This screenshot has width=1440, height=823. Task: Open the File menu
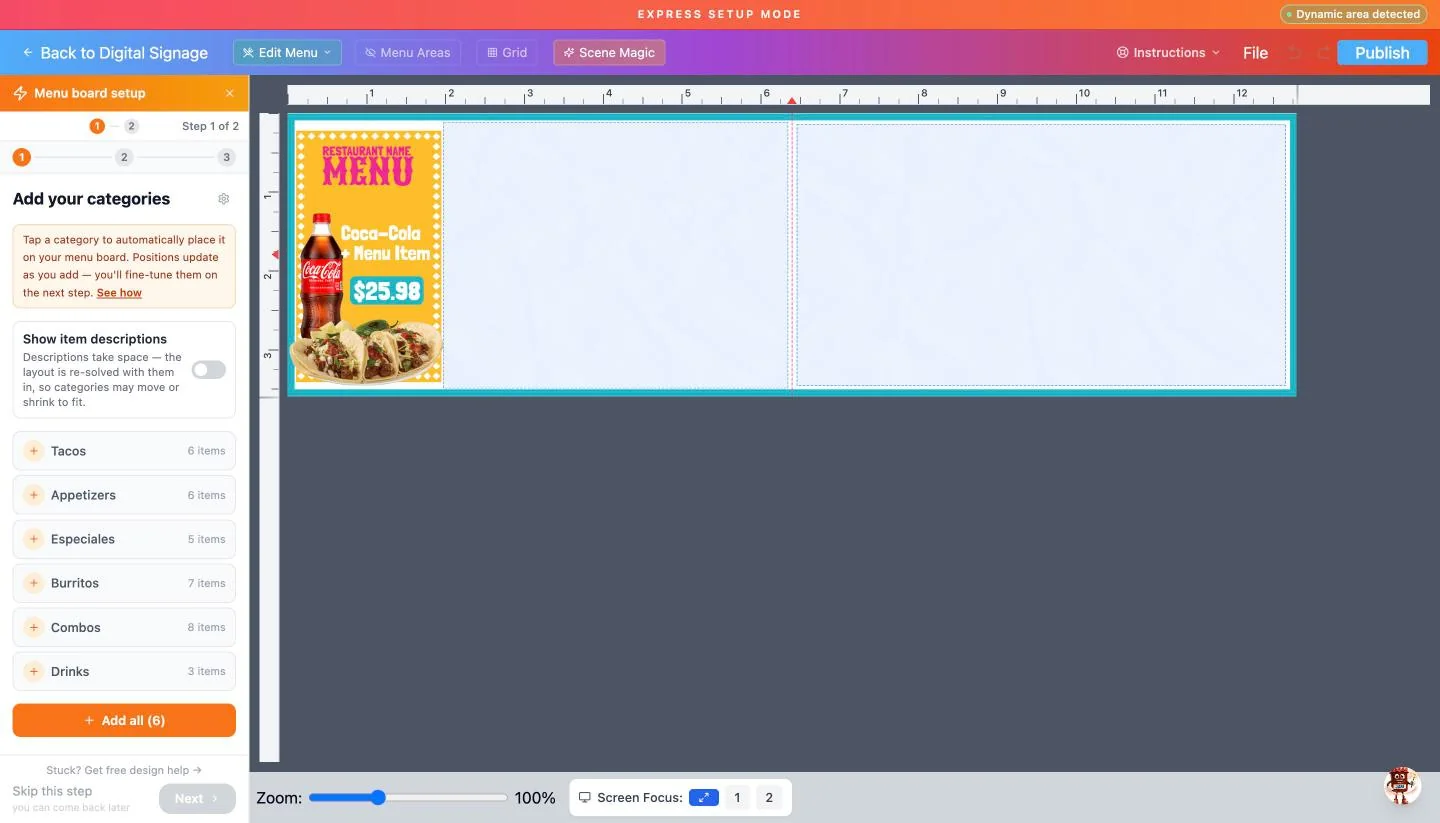pos(1255,53)
